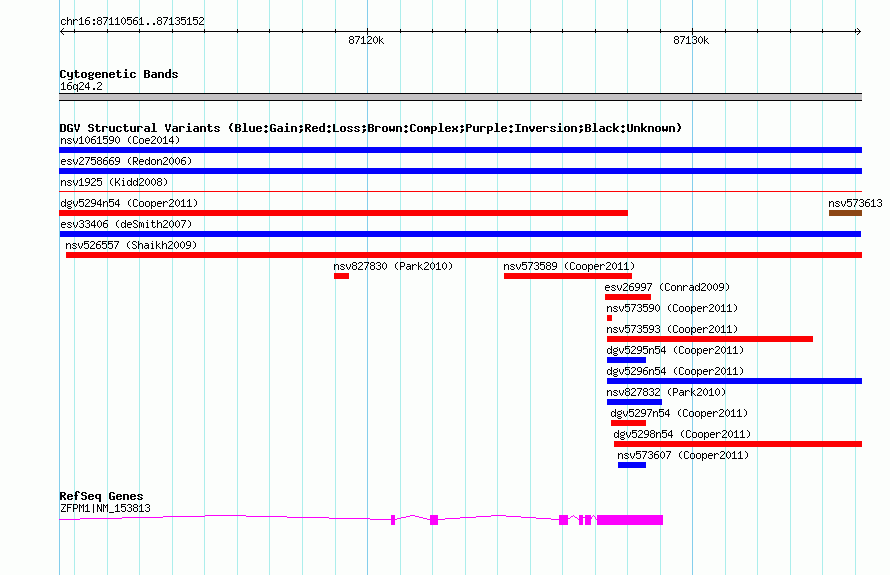Click the nsv827830 (Park2010) label
This screenshot has width=890, height=575.
(393, 266)
